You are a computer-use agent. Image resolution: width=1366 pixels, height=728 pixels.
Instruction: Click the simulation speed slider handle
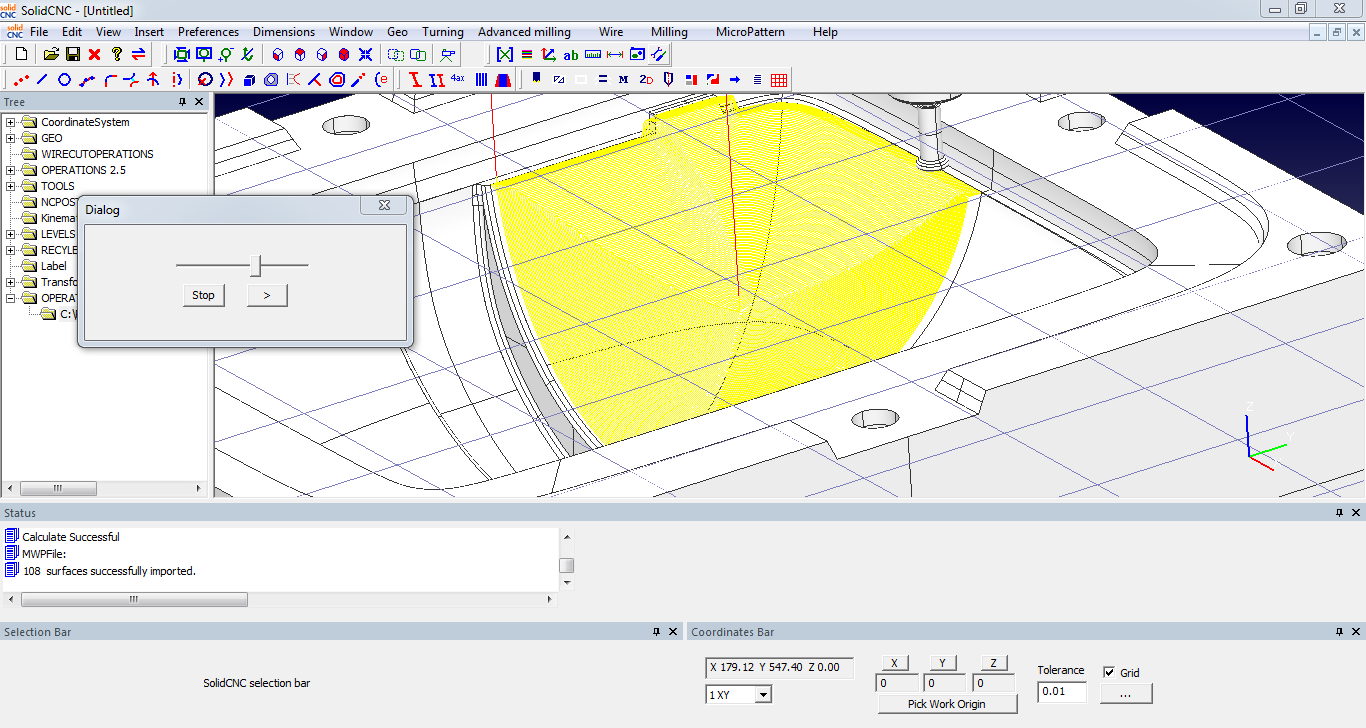pos(256,265)
